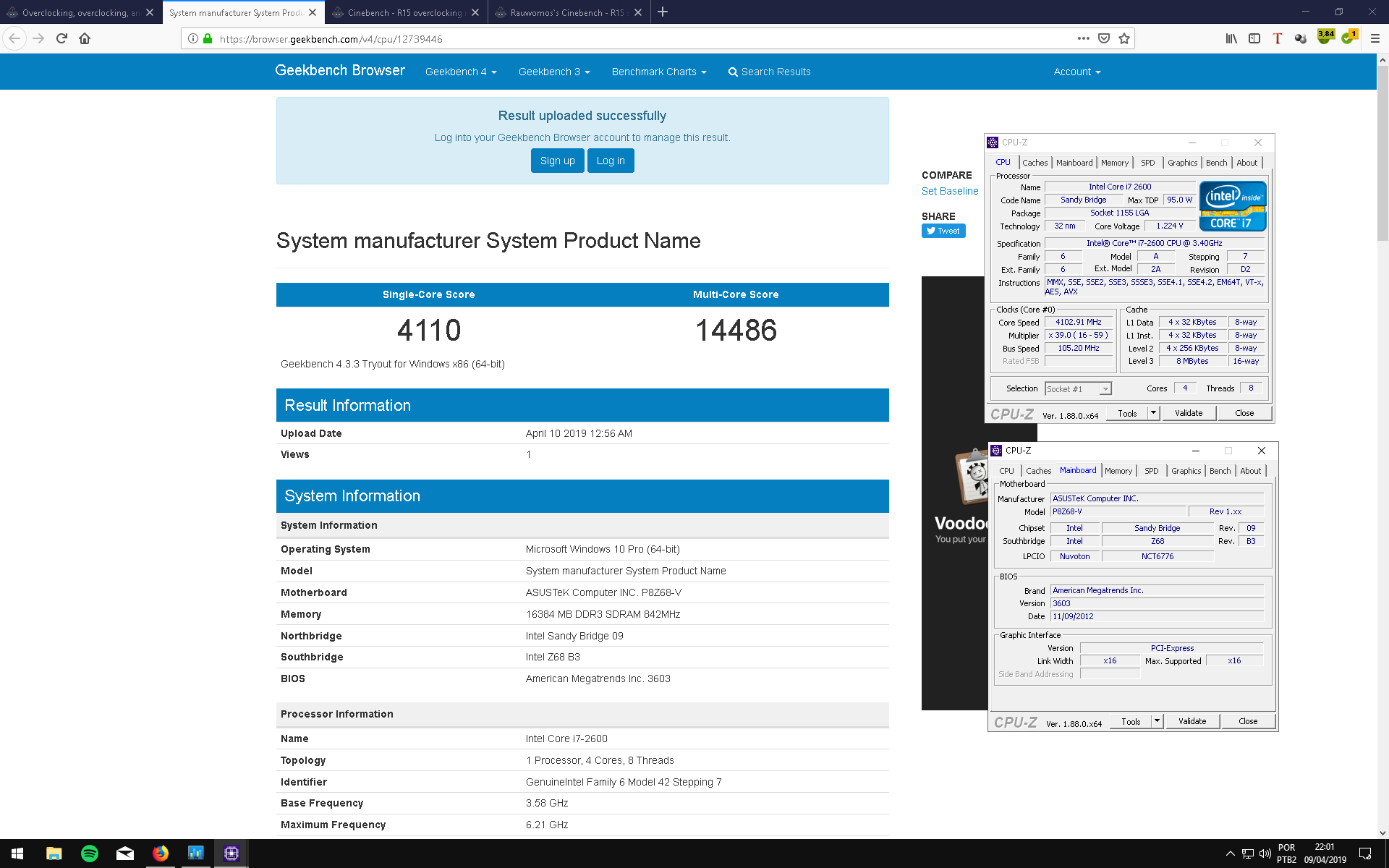Open the browser home page icon
This screenshot has height=868, width=1389.
click(85, 38)
